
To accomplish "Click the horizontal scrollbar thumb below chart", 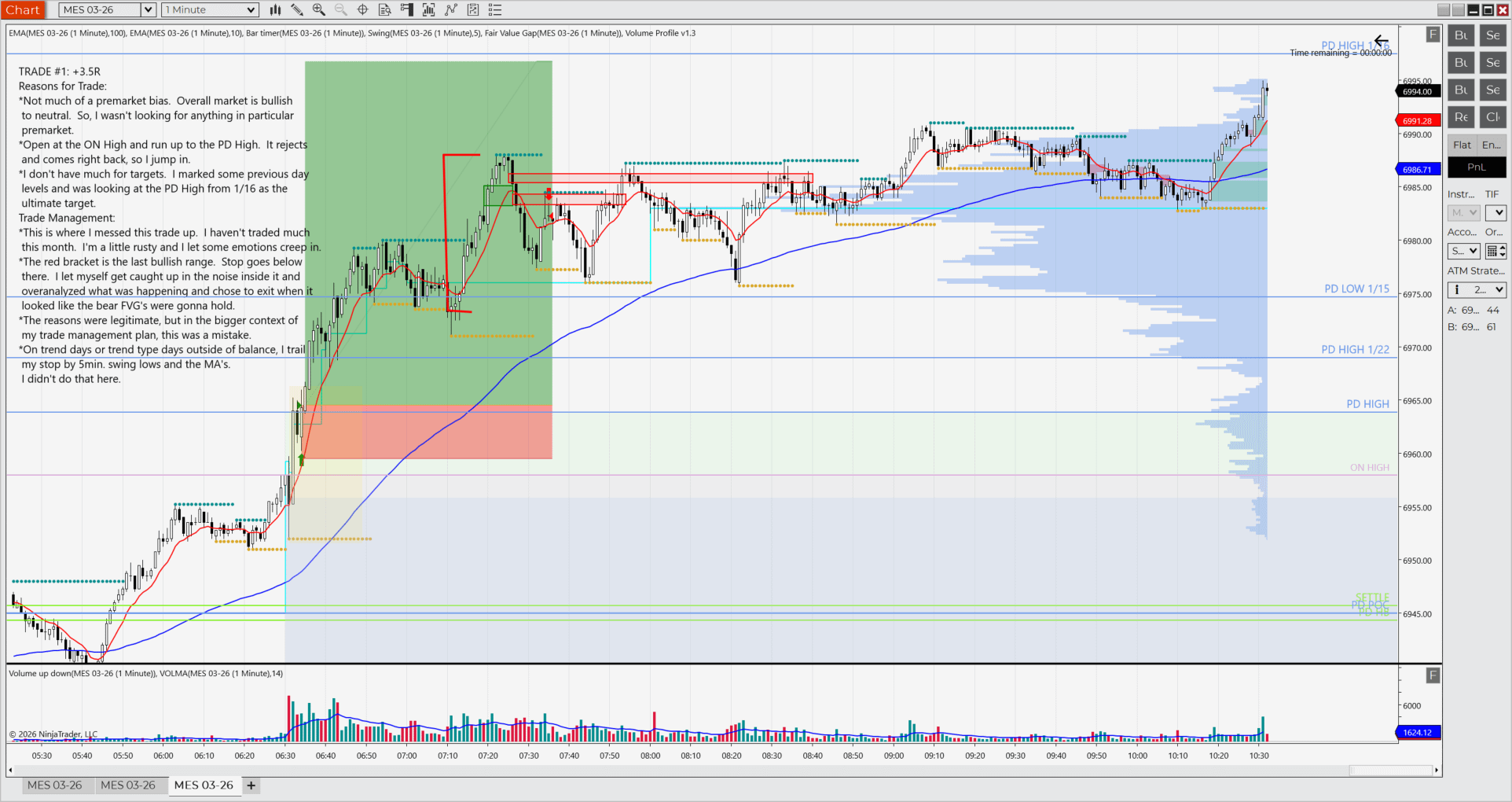I will point(1389,771).
